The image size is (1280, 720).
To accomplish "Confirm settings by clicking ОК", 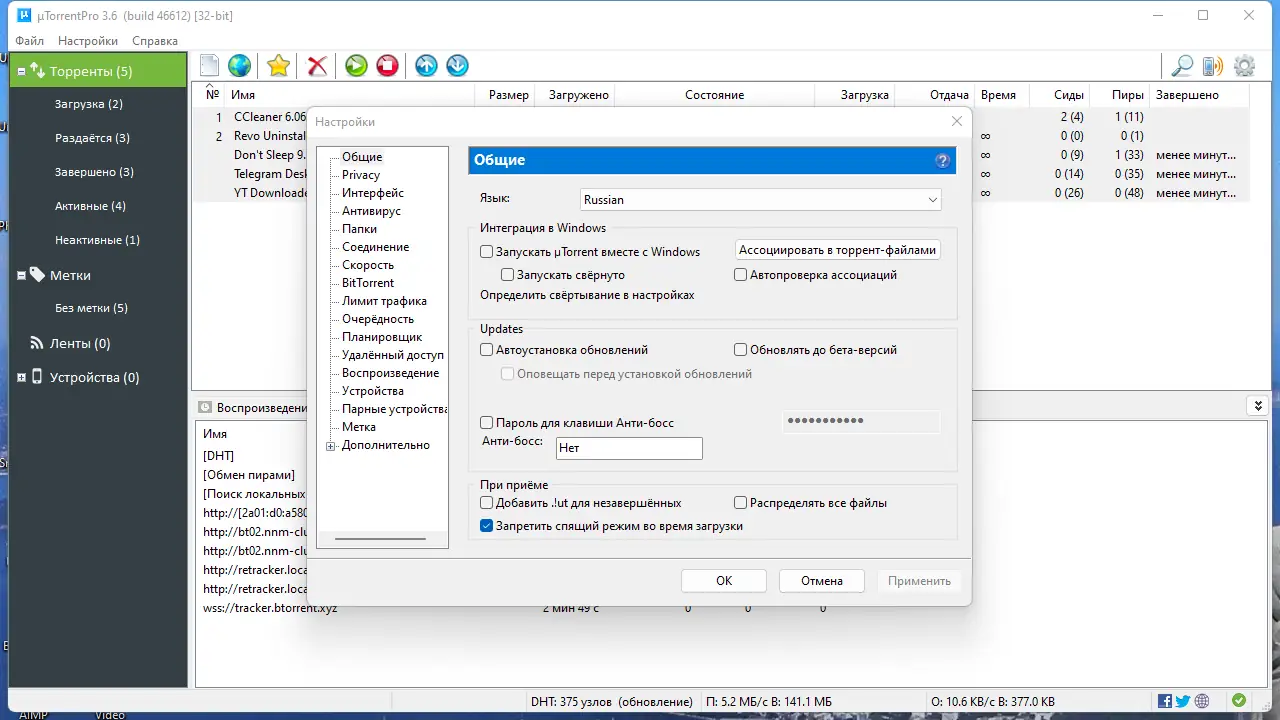I will (x=723, y=580).
